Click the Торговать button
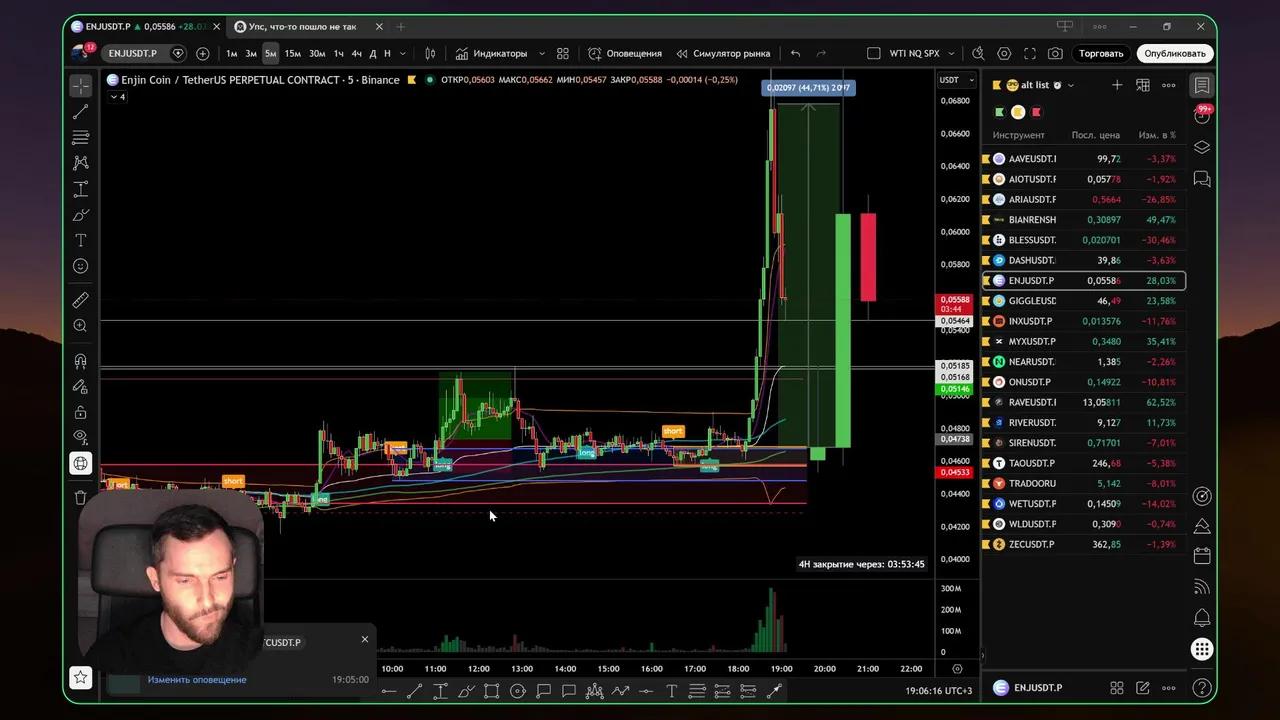Screen dimensions: 1280x720 tap(1101, 53)
